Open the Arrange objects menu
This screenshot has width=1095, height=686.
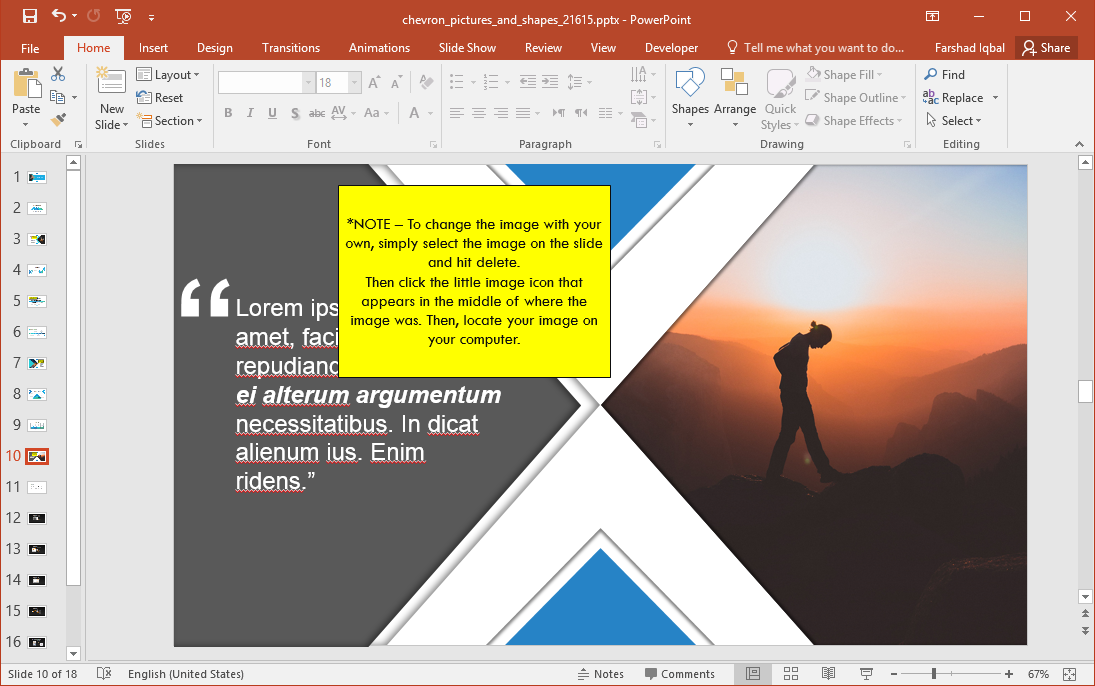tap(735, 98)
